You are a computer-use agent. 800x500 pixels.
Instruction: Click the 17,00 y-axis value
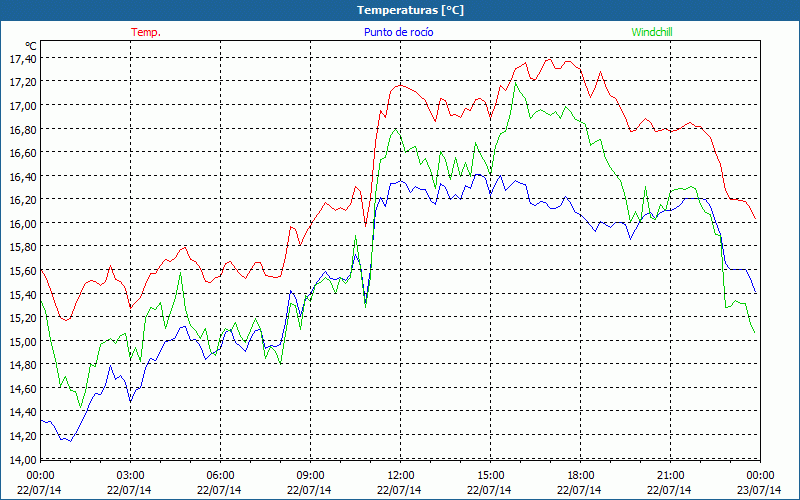pos(23,106)
